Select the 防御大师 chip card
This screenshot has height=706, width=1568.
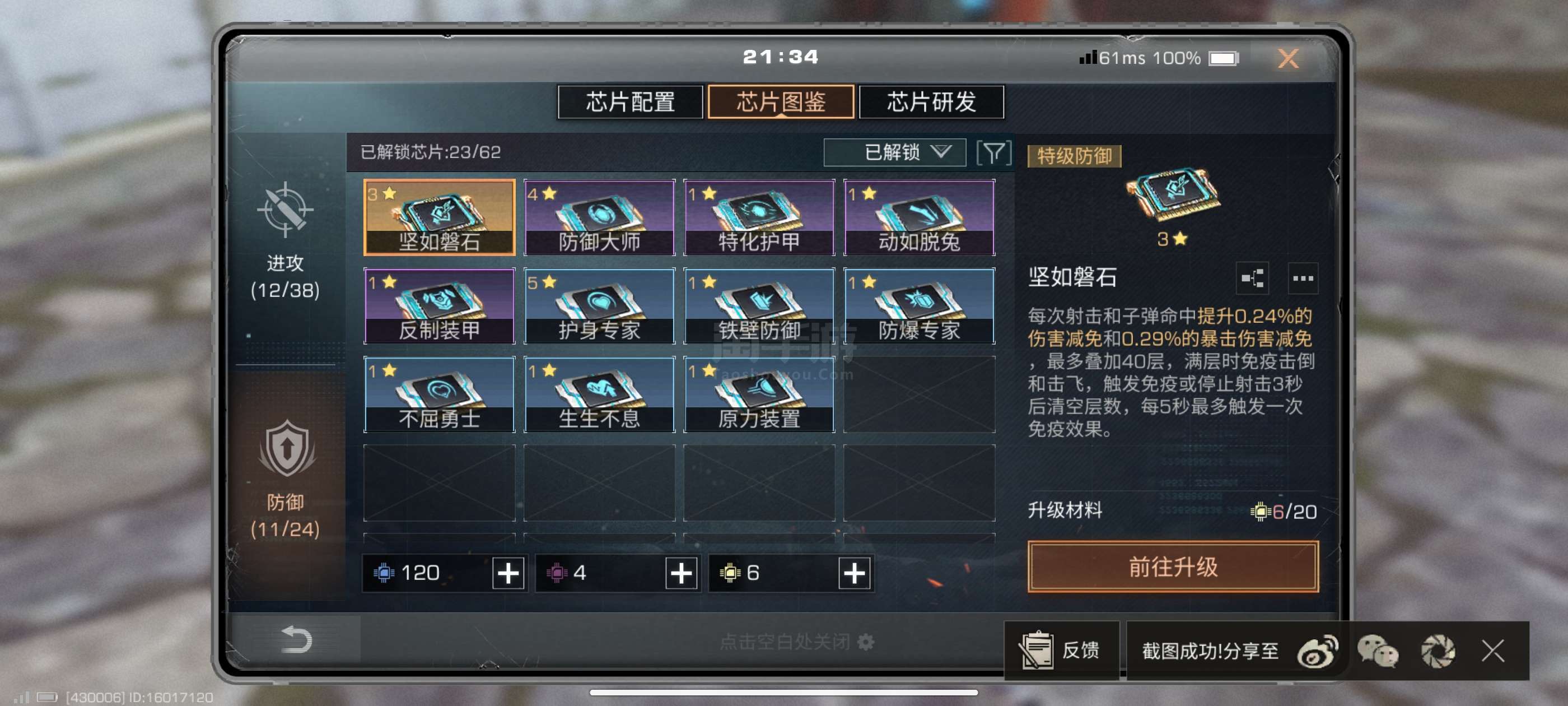click(x=599, y=217)
